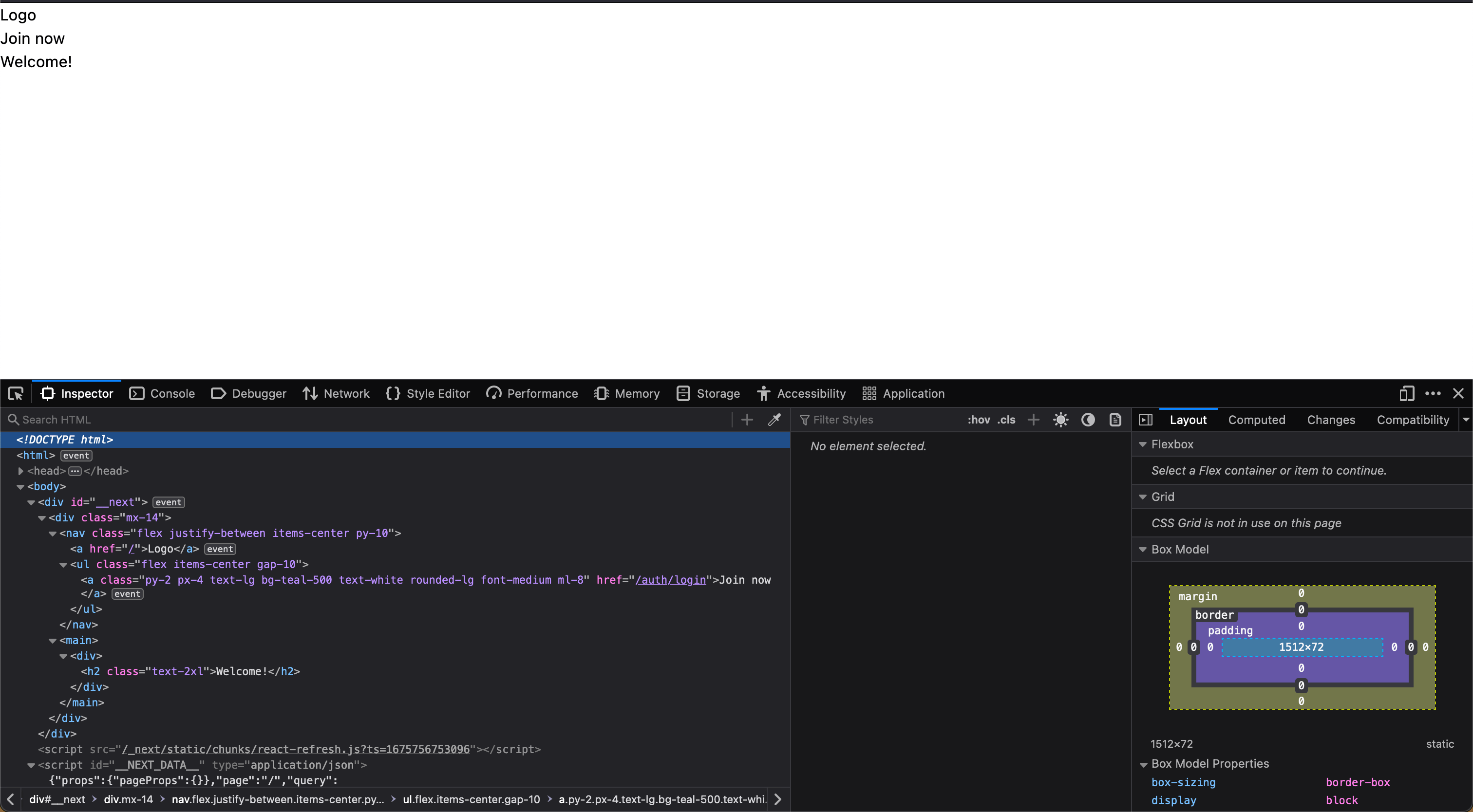1473x812 pixels.
Task: Toggle light color scheme simulation
Action: [1061, 420]
